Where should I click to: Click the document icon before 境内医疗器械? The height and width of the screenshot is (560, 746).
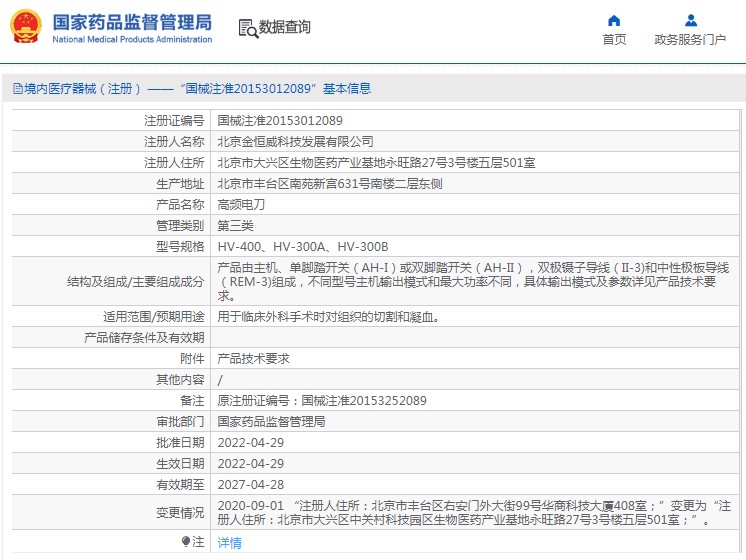click(x=17, y=89)
